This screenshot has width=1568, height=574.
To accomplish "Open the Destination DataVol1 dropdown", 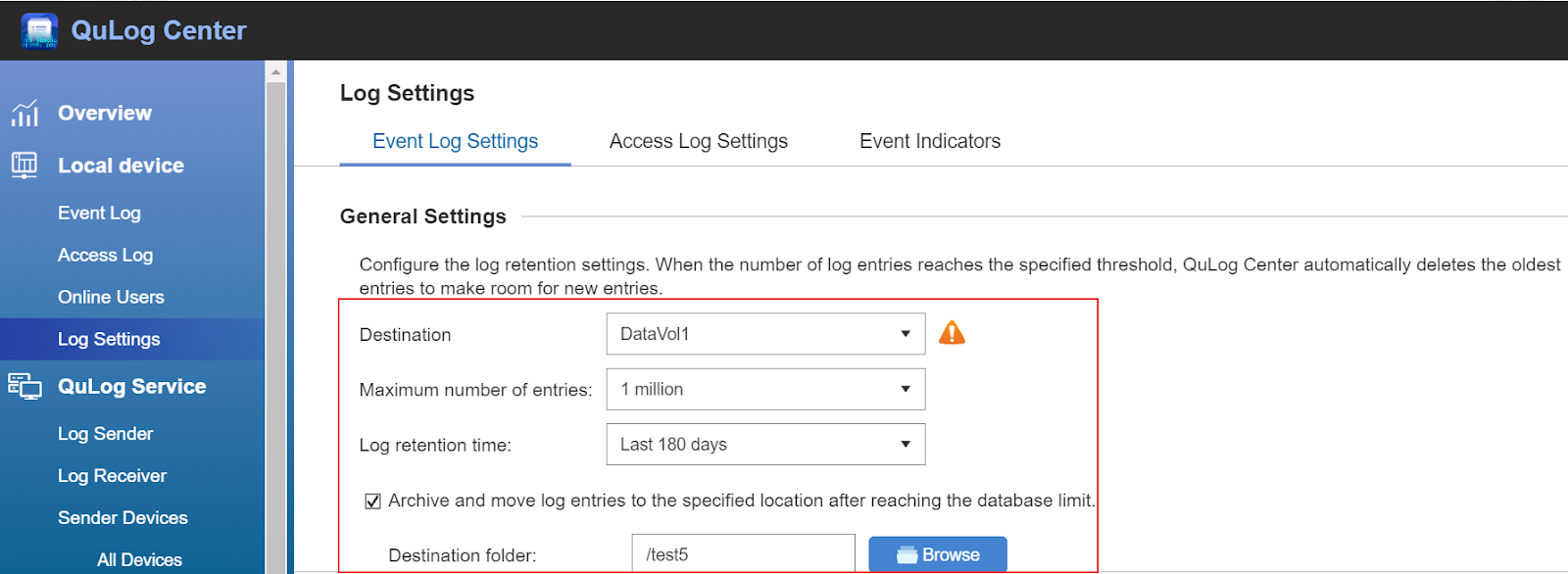I will coord(765,334).
